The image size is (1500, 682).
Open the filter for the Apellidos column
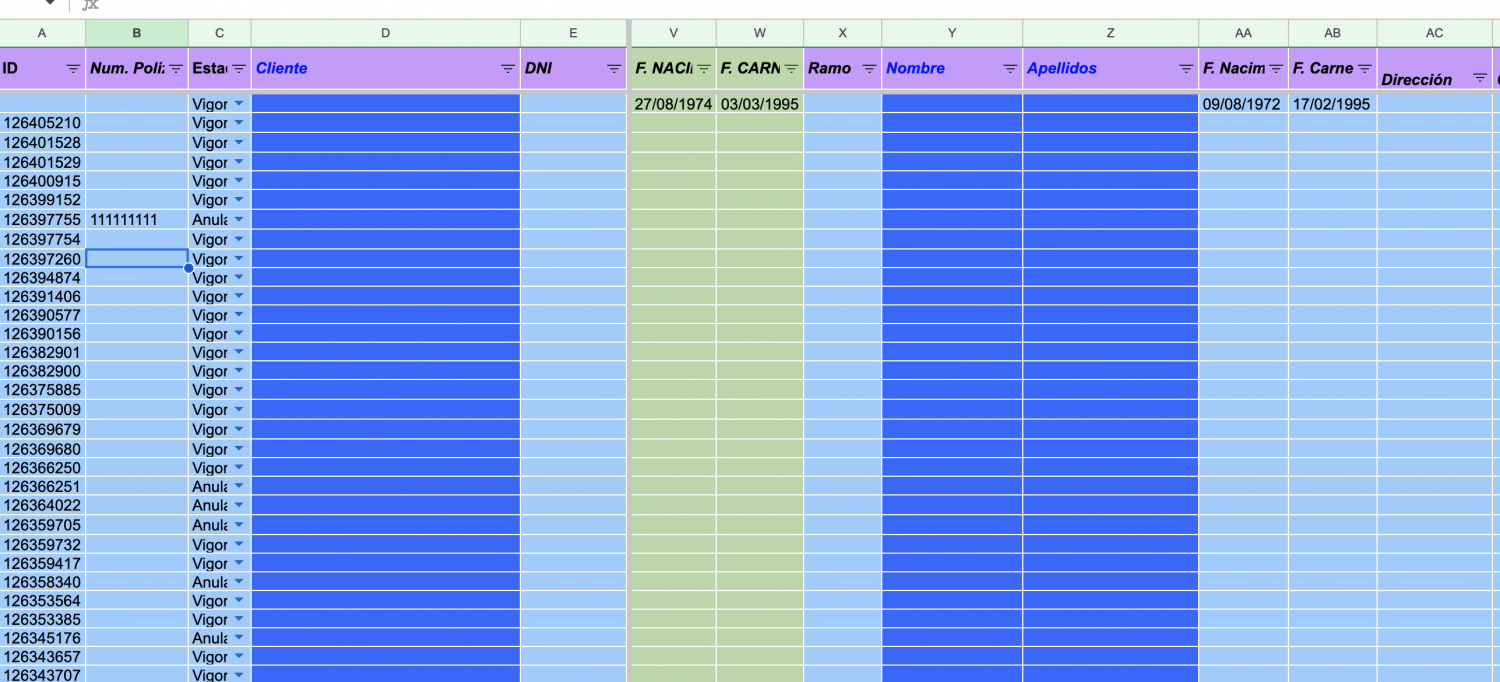coord(1186,69)
